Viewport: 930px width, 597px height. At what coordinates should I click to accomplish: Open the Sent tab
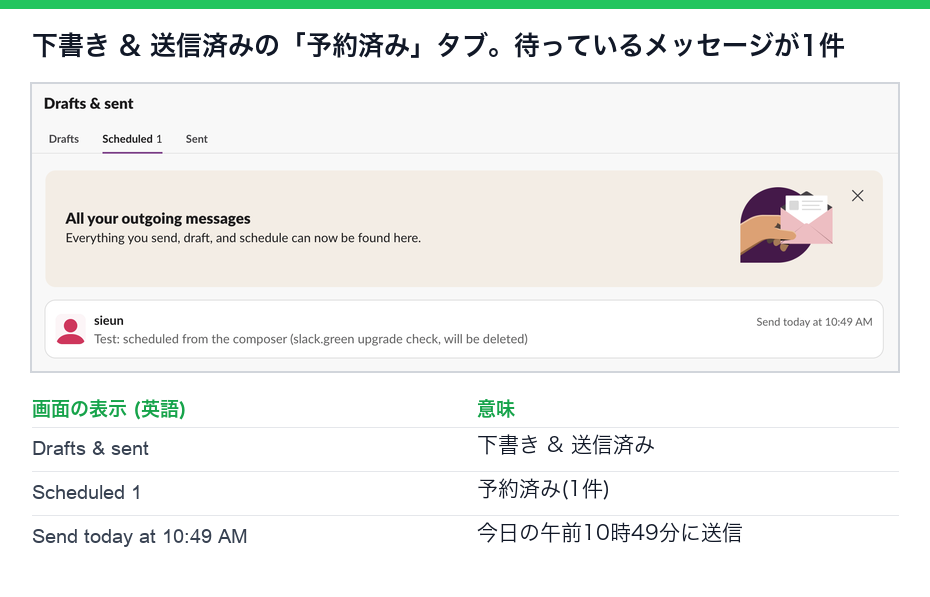pyautogui.click(x=196, y=139)
